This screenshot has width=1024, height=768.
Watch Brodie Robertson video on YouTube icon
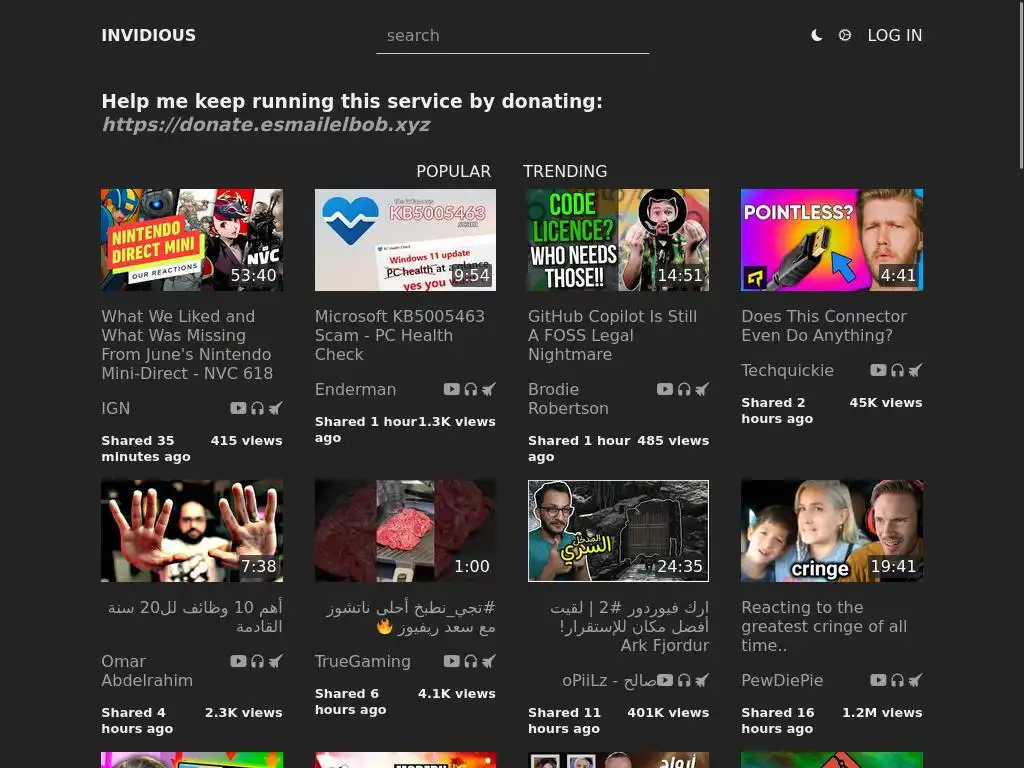click(x=665, y=389)
